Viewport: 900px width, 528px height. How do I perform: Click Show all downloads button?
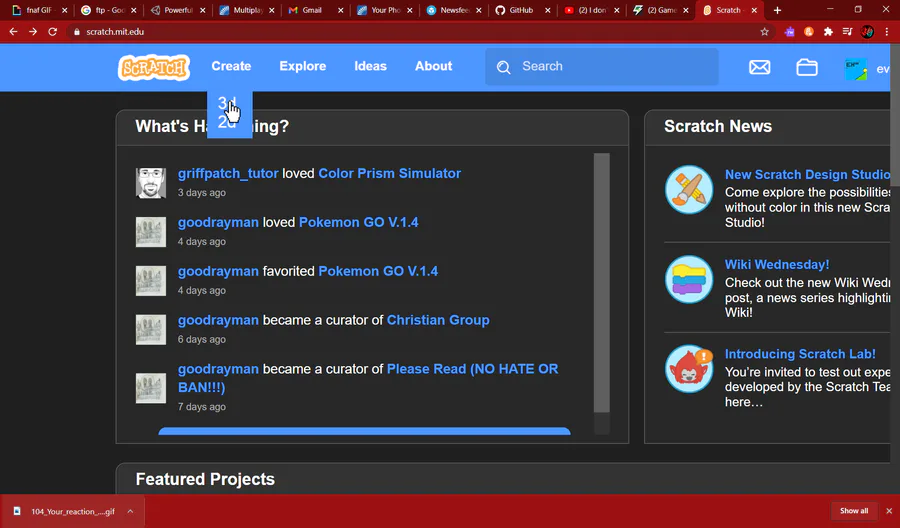tap(854, 511)
